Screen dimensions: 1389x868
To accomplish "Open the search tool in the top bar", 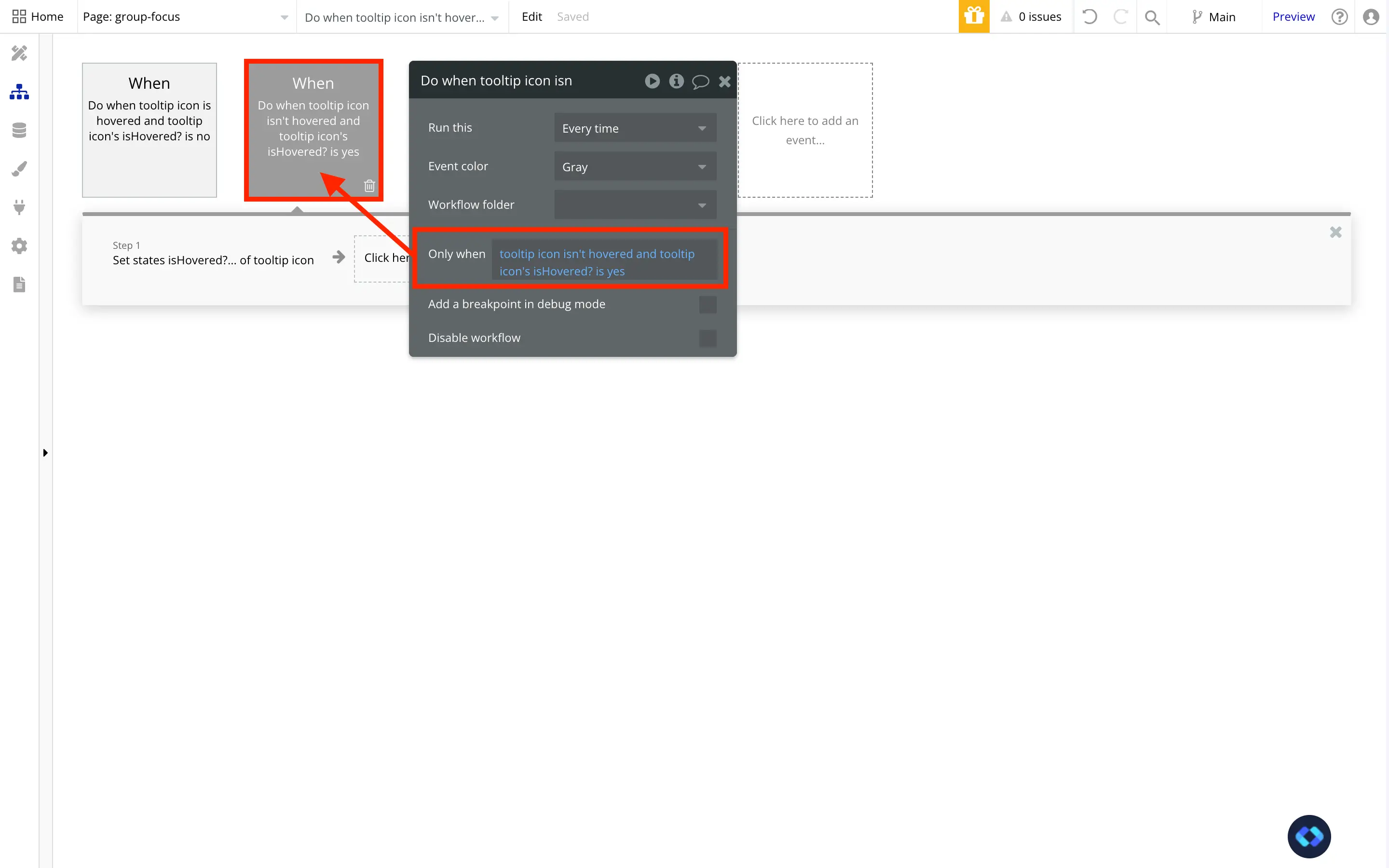I will [1153, 17].
